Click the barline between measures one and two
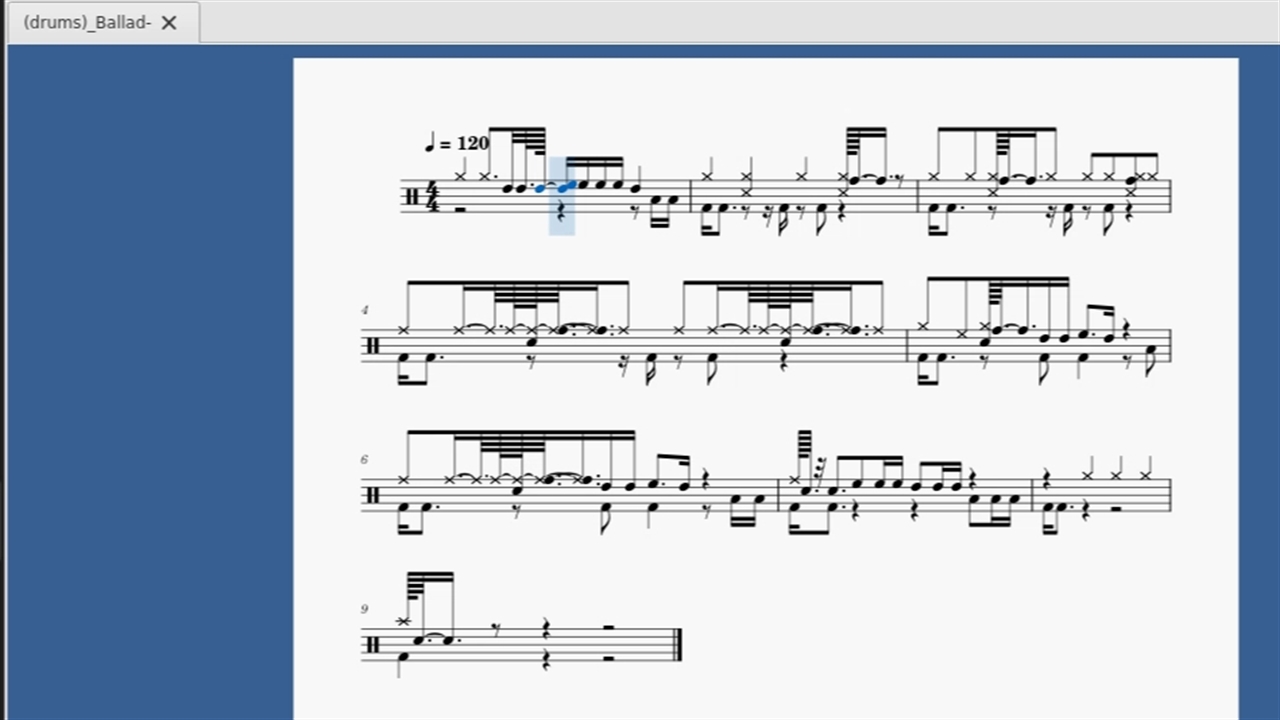This screenshot has height=720, width=1280. 691,196
